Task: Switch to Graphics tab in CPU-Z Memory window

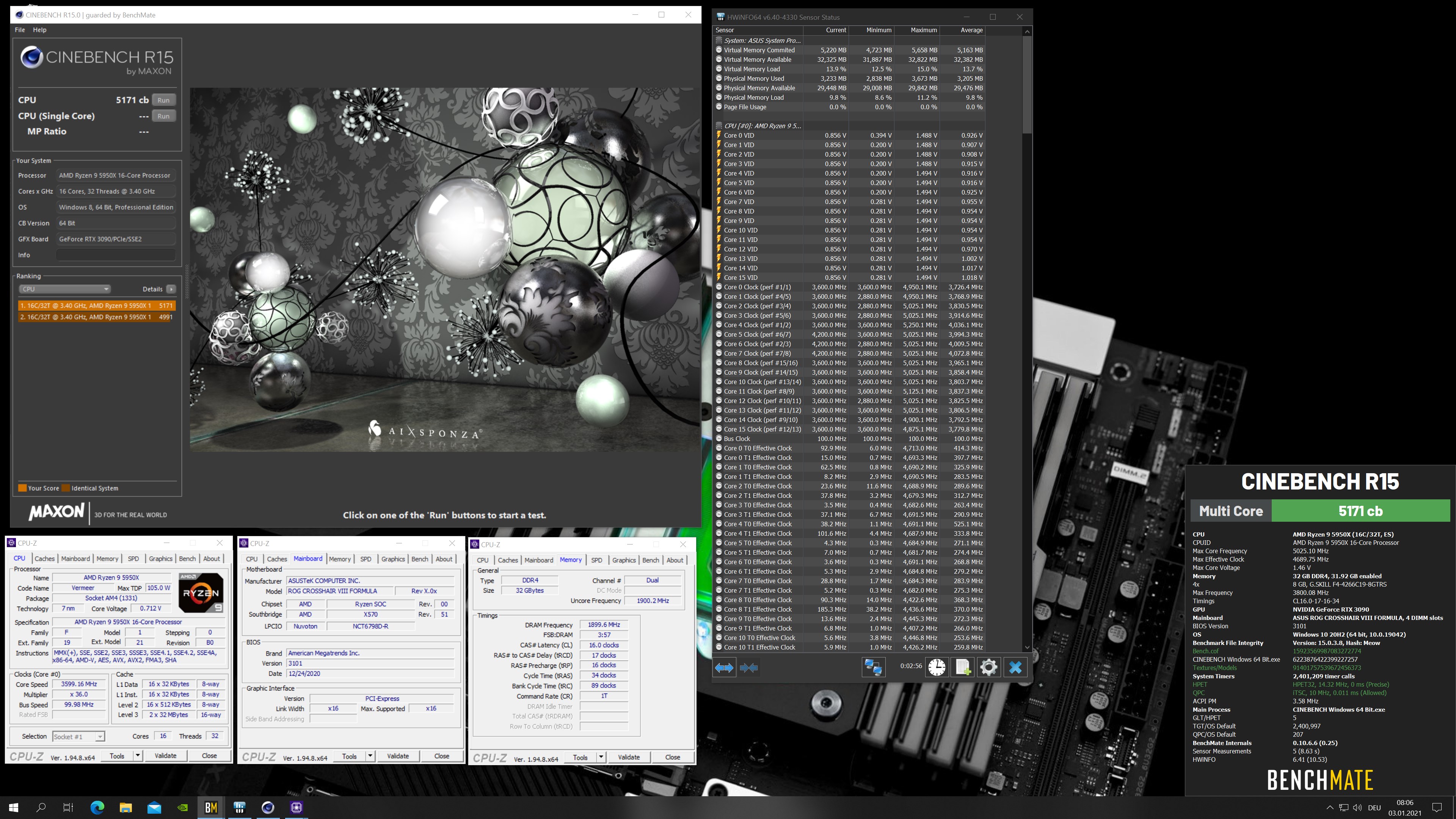Action: tap(624, 560)
